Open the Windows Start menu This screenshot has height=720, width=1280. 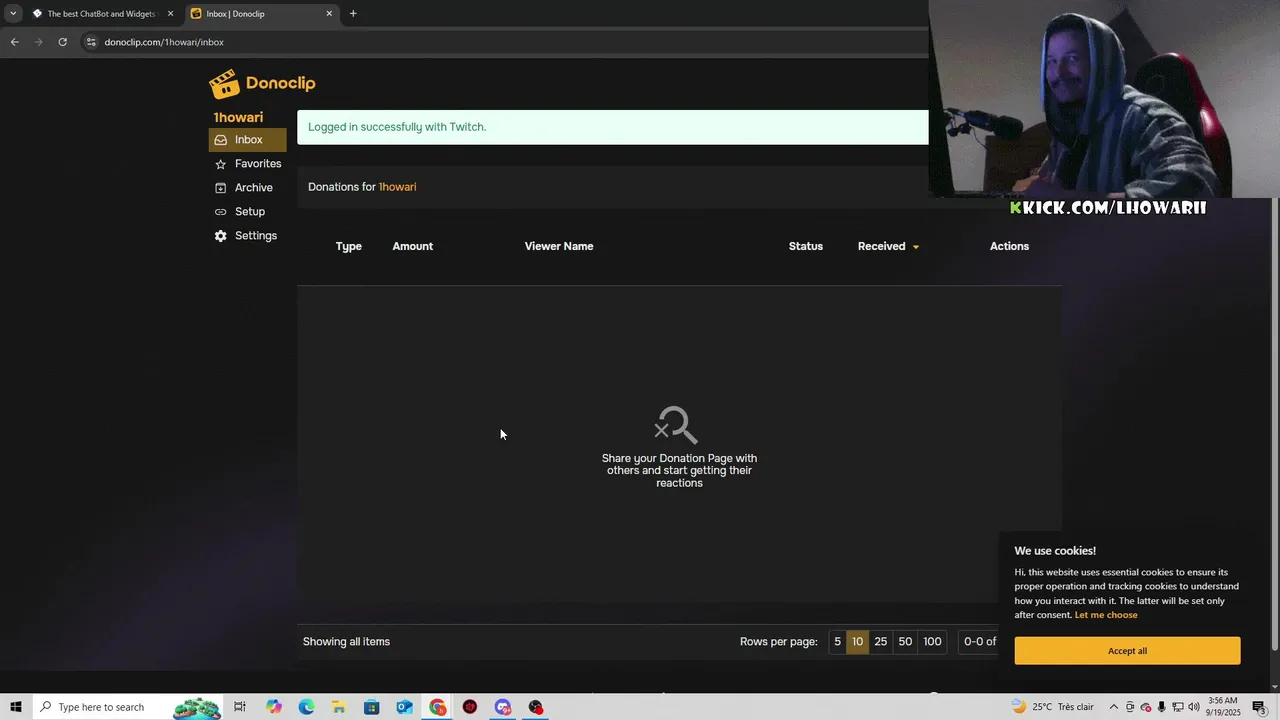pyautogui.click(x=15, y=707)
